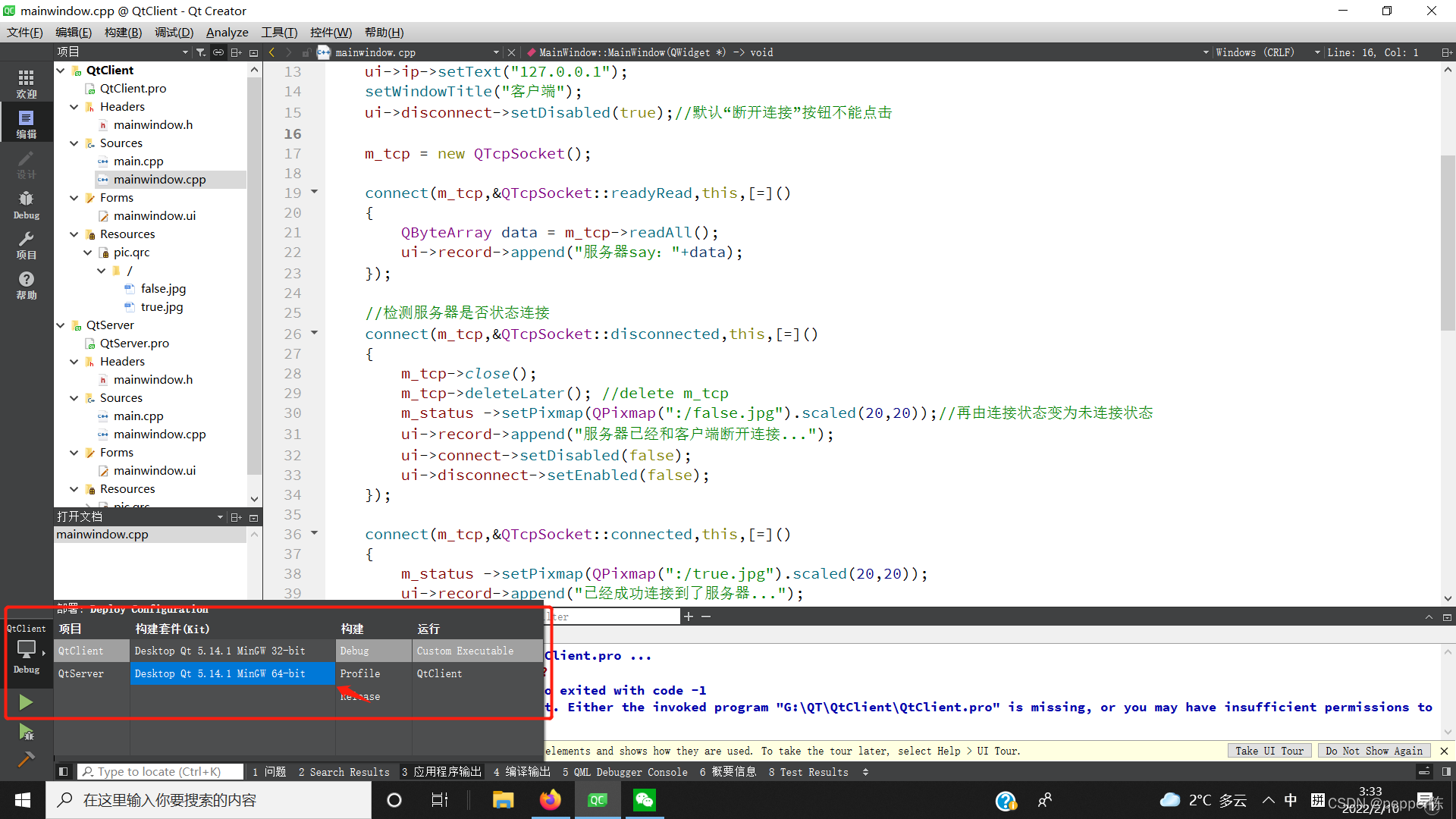Open the Application Output tab (应用程序输出)
The width and height of the screenshot is (1456, 819).
click(x=441, y=772)
